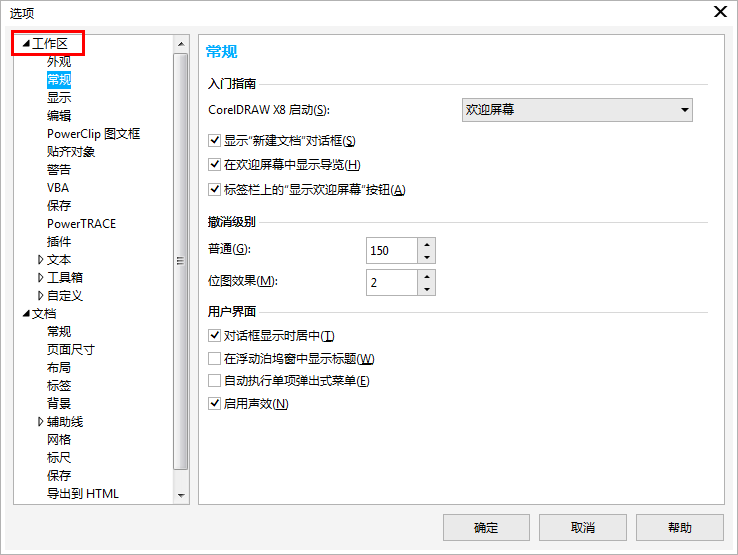738x555 pixels.
Task: Turn off 启用声效 checkbox
Action: (214, 404)
